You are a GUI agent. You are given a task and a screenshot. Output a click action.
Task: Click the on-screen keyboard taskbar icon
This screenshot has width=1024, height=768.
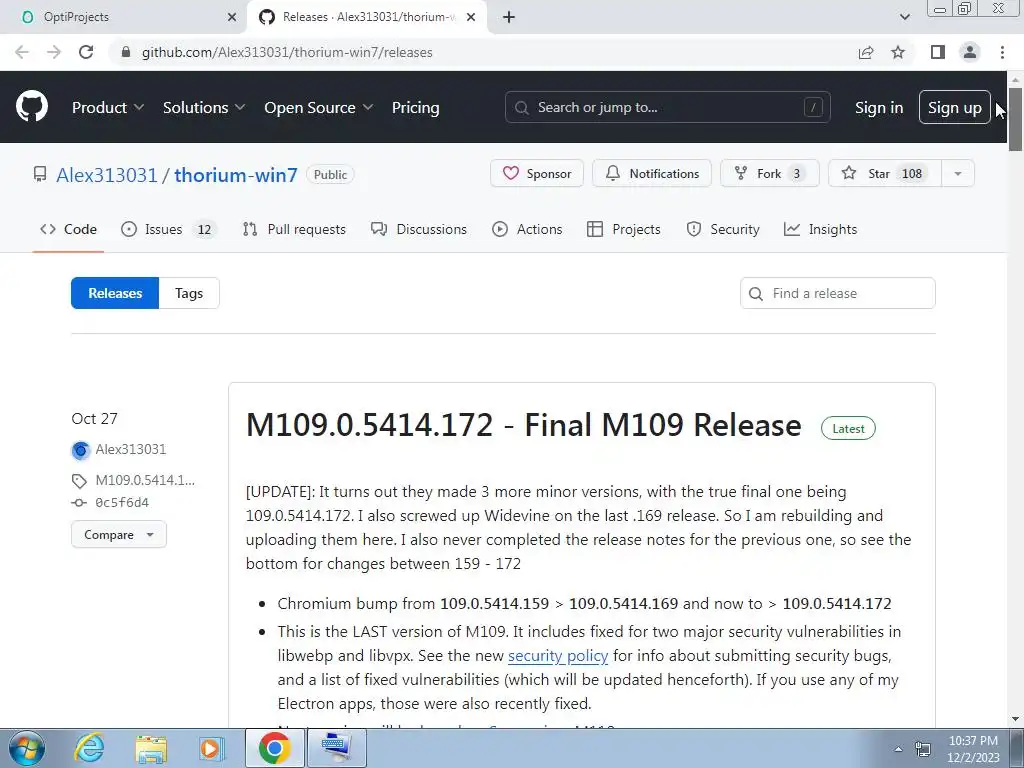coord(336,748)
